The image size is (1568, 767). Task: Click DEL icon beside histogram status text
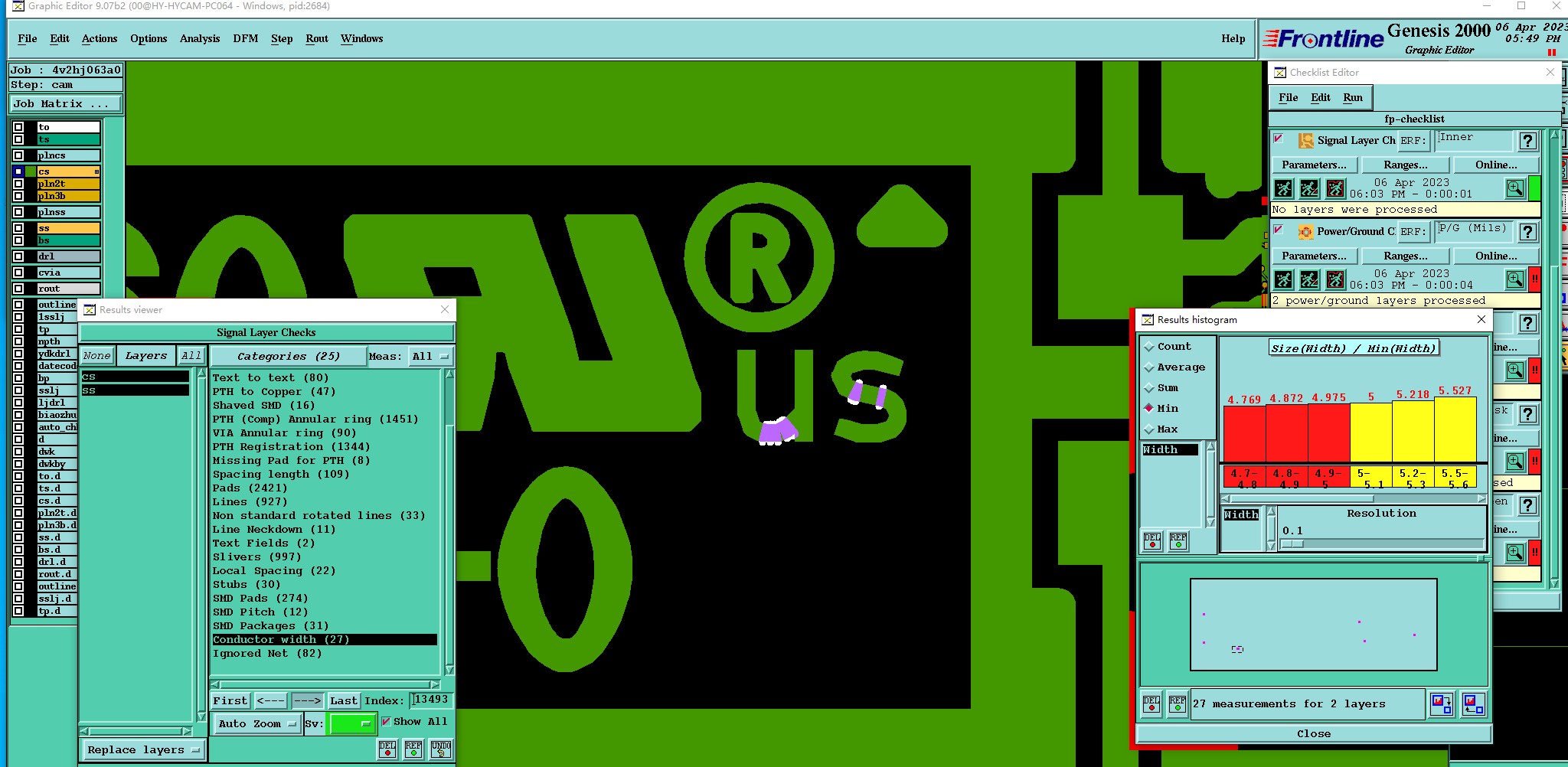point(1151,704)
